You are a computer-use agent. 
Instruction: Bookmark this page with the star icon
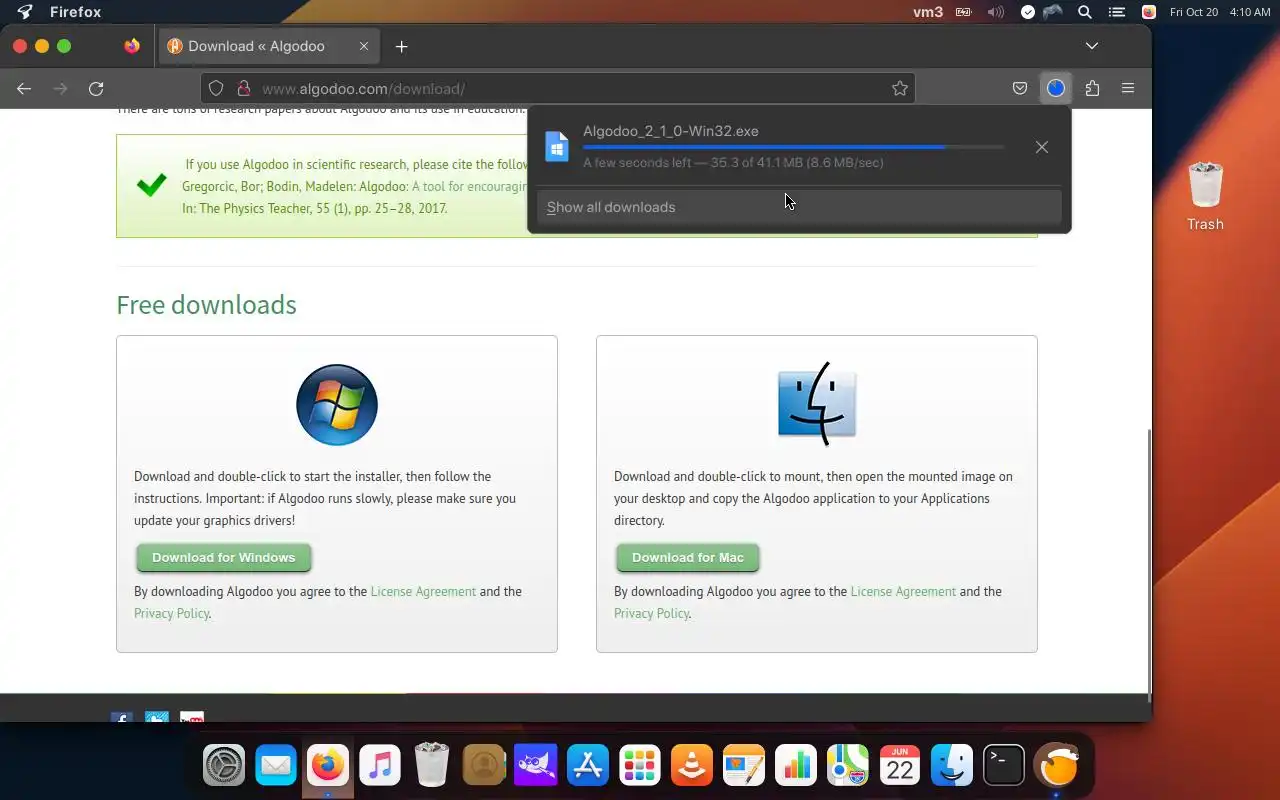click(x=900, y=88)
